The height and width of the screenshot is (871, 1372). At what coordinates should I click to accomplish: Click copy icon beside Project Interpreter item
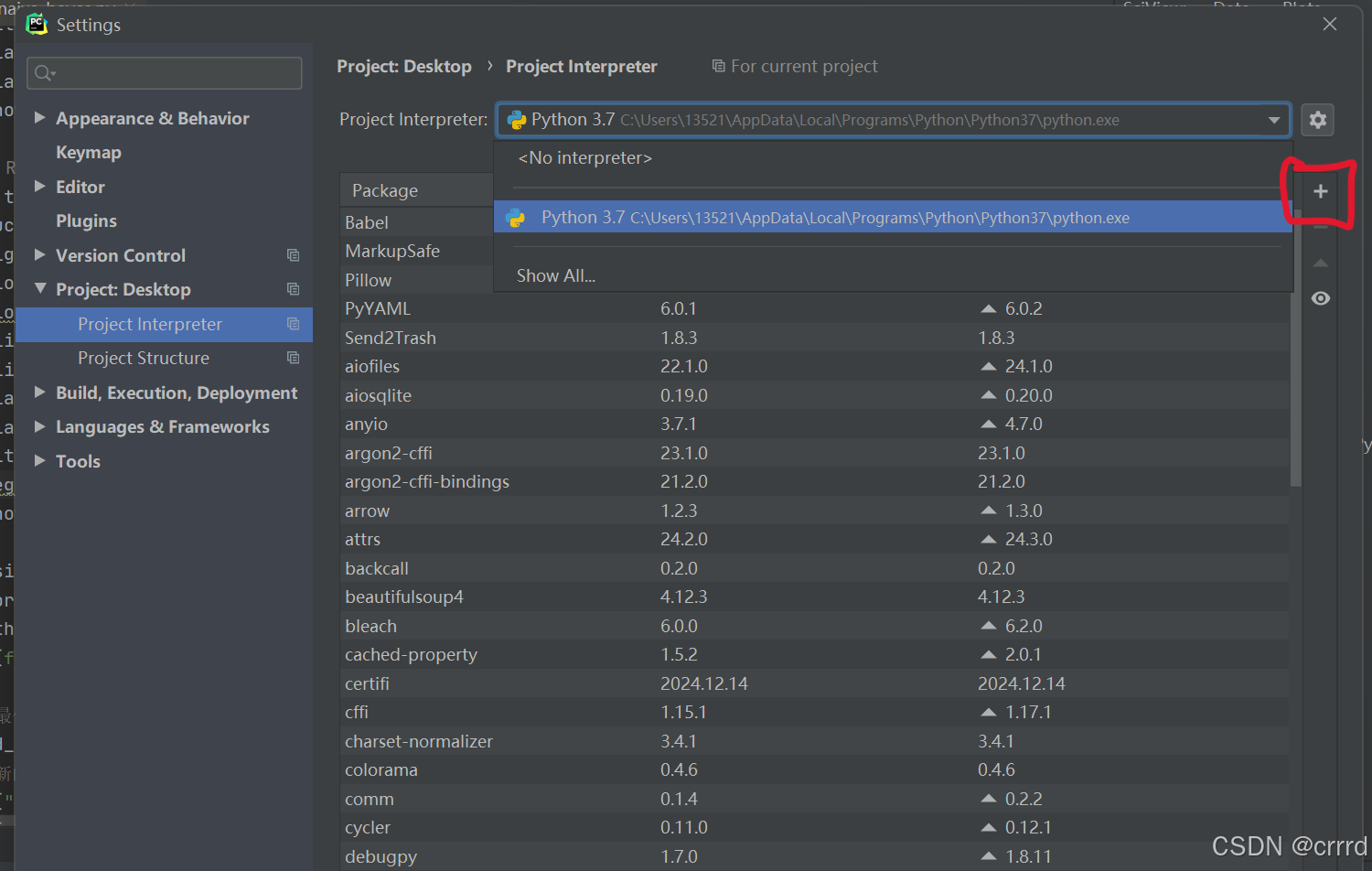click(x=293, y=324)
